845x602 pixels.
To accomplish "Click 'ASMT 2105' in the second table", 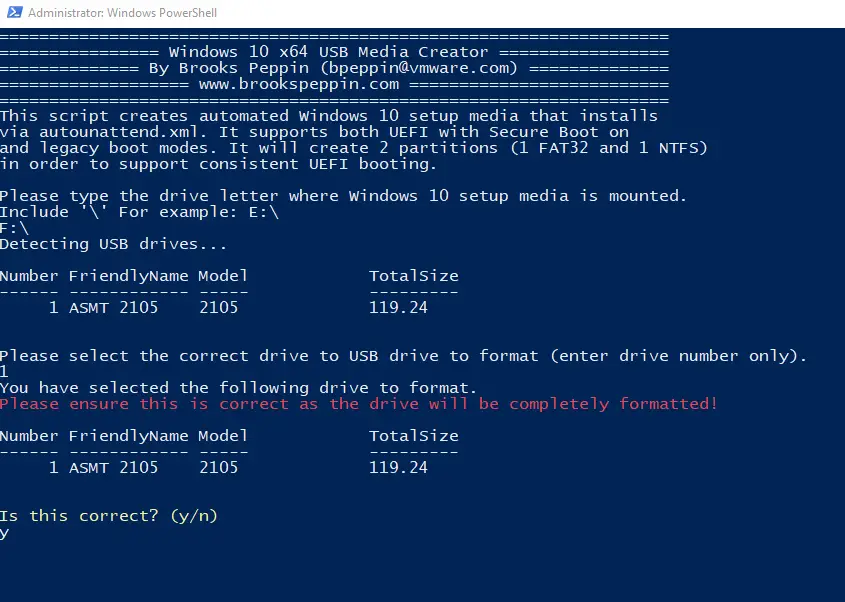I will pyautogui.click(x=113, y=467).
